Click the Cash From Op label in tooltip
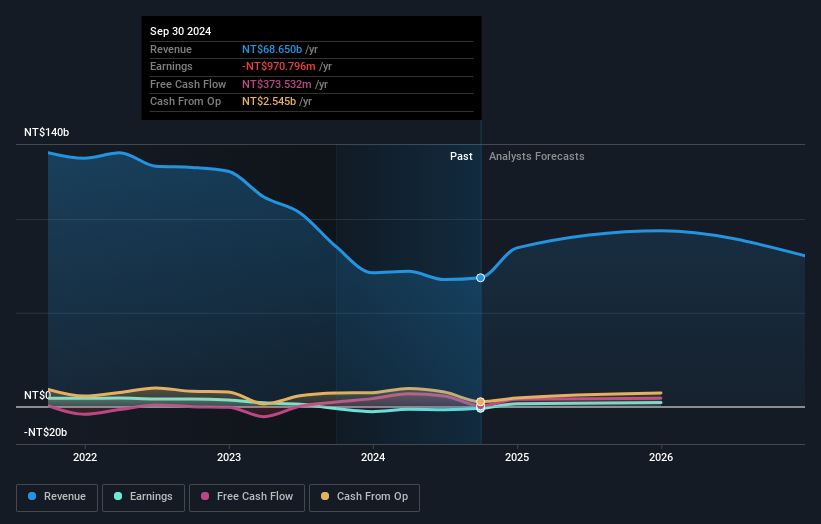 click(x=185, y=102)
